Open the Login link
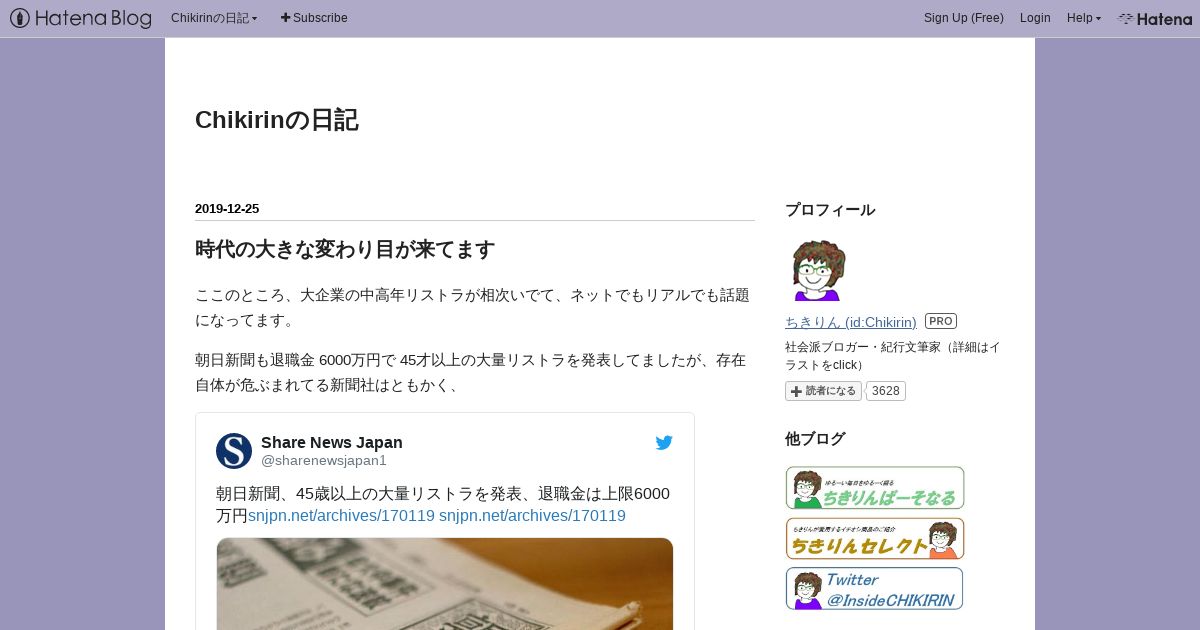The image size is (1200, 630). (1035, 18)
